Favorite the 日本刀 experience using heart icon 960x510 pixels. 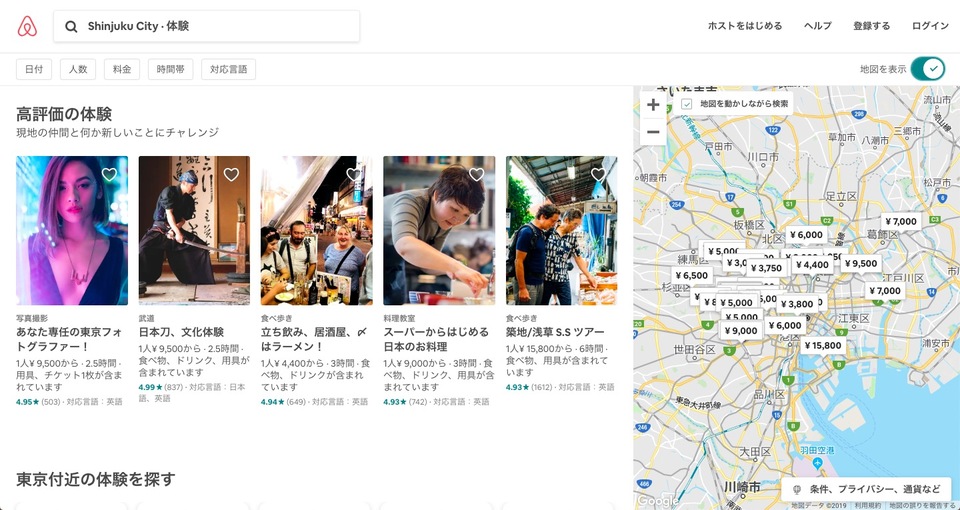tap(231, 174)
